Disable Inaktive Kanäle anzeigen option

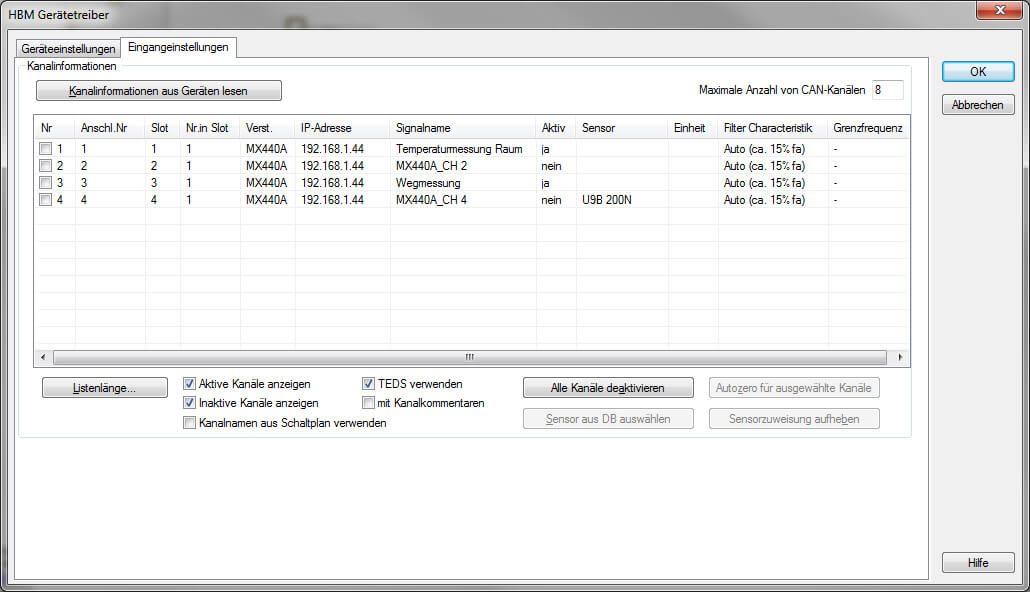[190, 403]
